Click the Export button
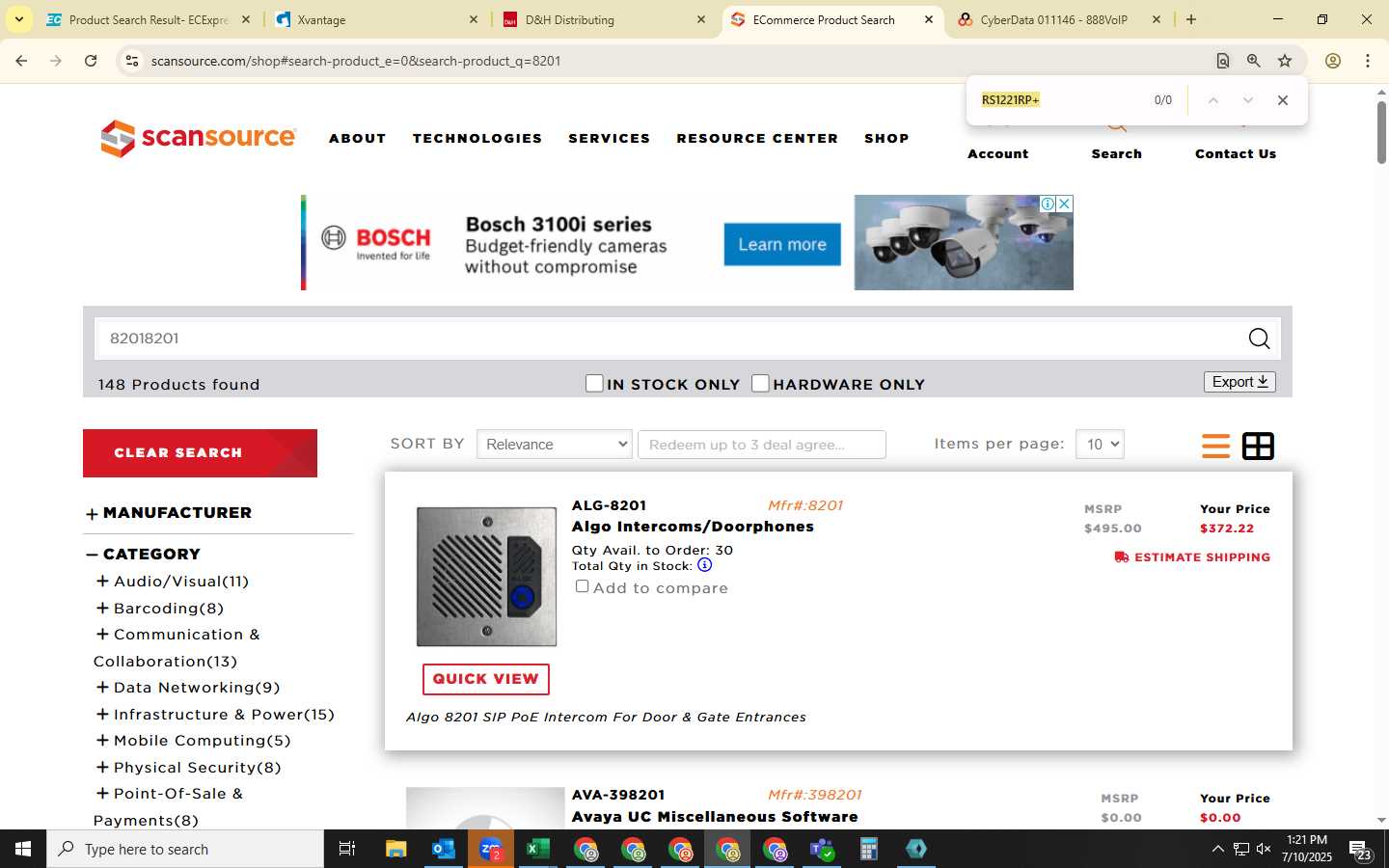The width and height of the screenshot is (1389, 868). coord(1239,382)
